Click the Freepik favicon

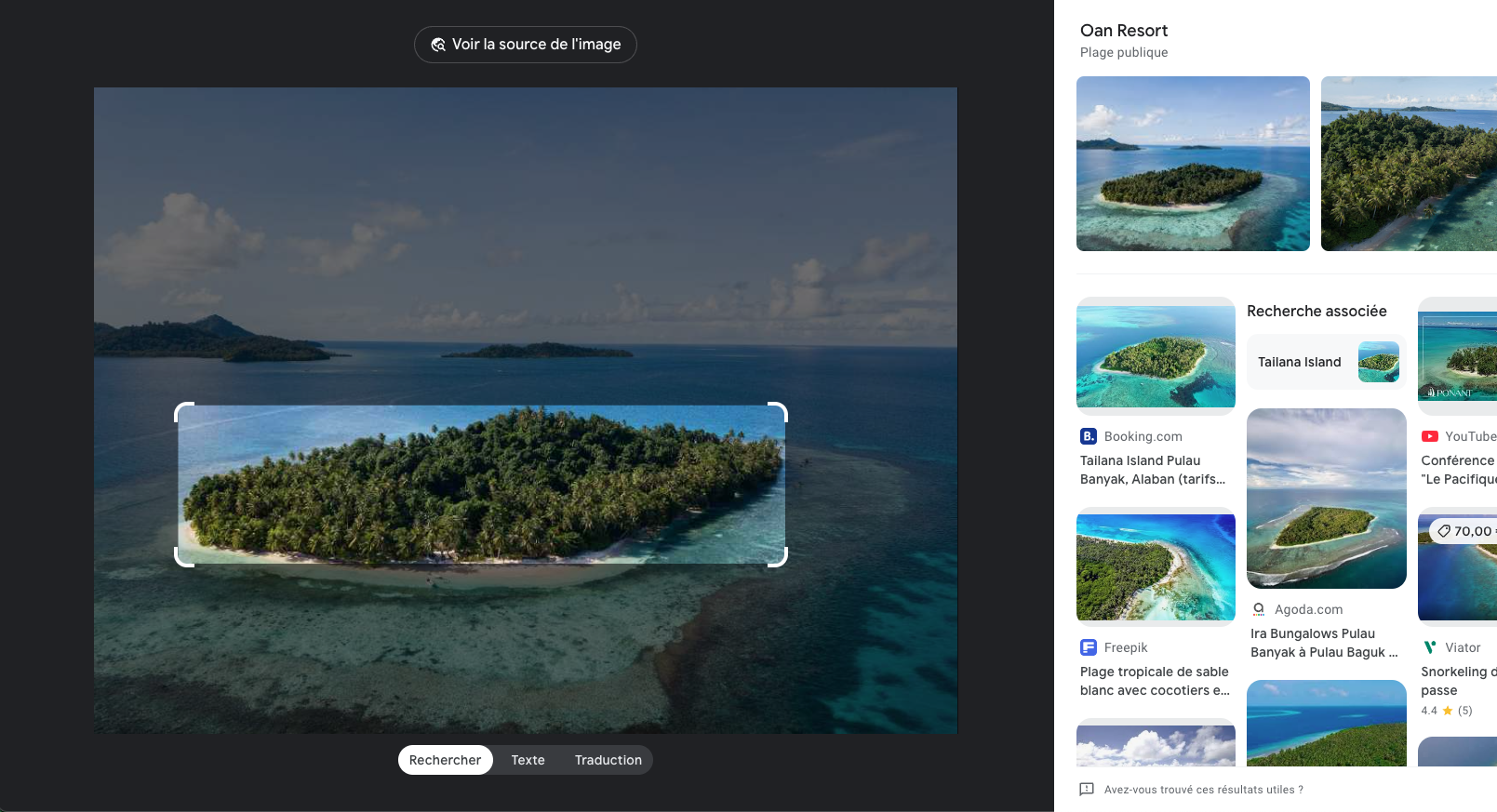[x=1089, y=647]
